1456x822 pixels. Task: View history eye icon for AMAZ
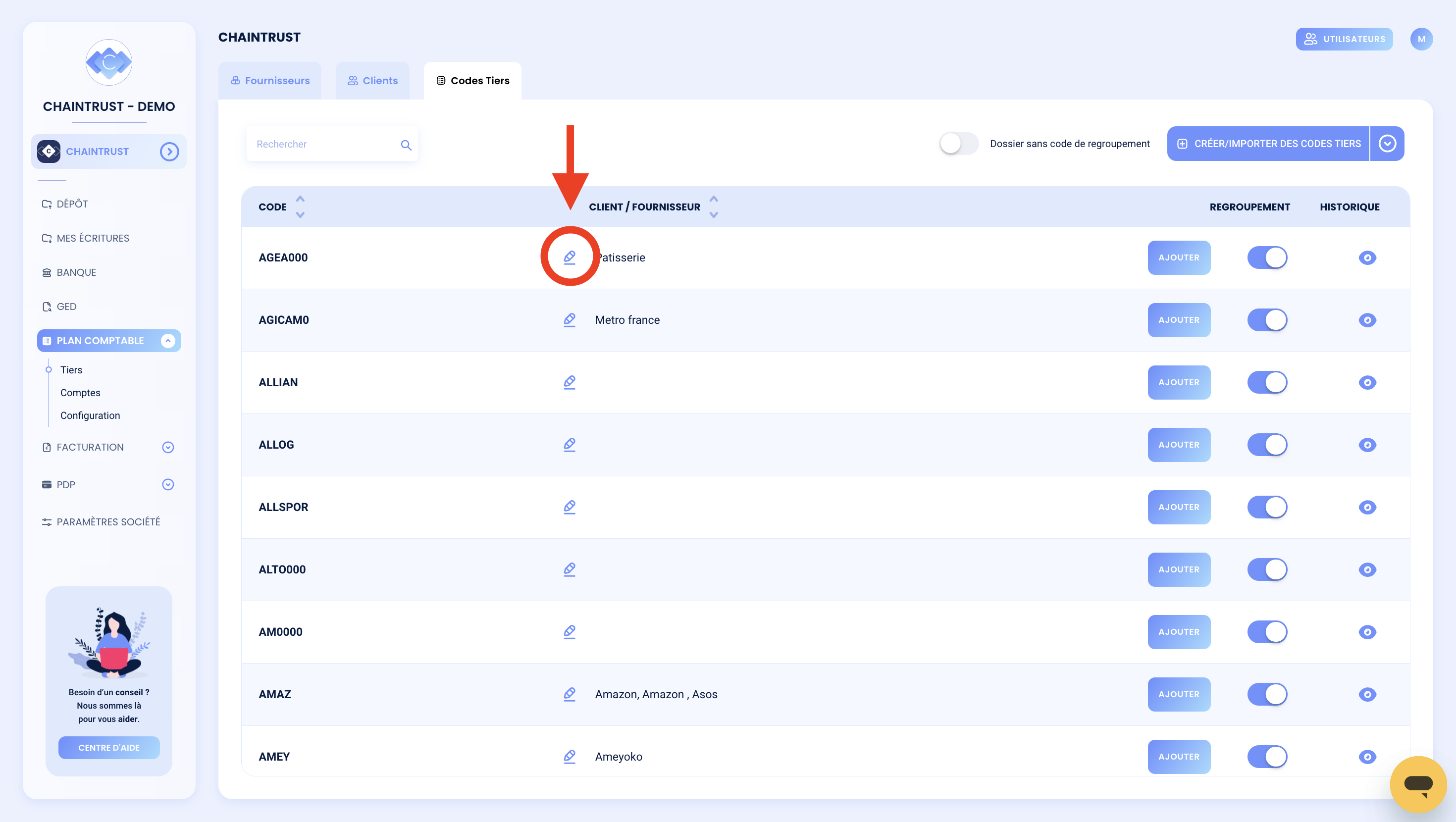pos(1367,694)
